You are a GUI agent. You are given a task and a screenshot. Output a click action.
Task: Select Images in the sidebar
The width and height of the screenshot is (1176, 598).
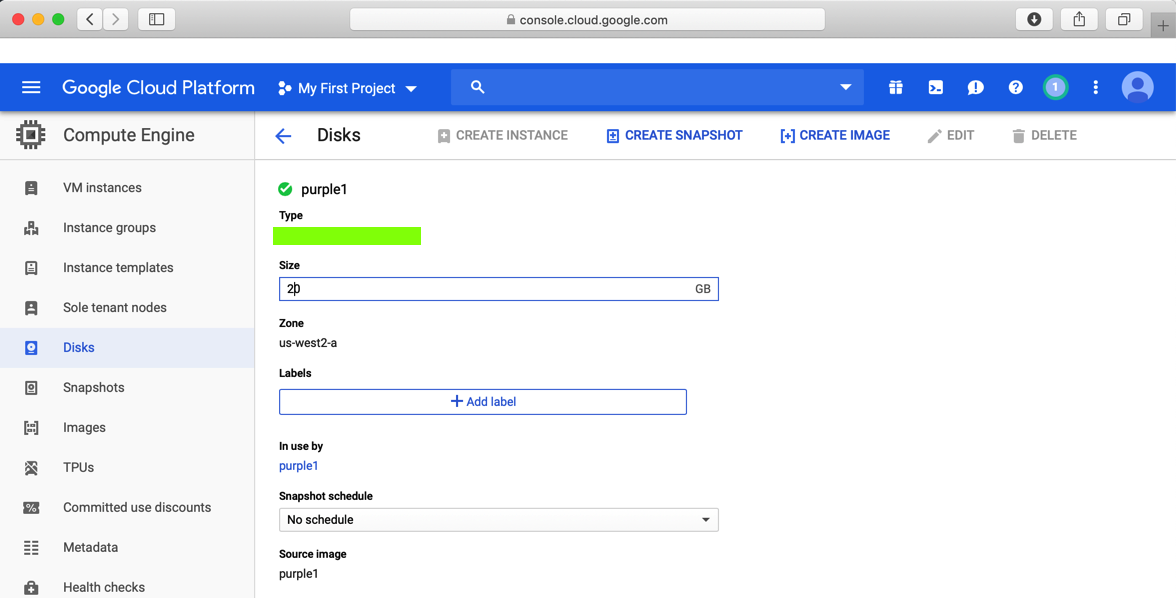point(84,428)
